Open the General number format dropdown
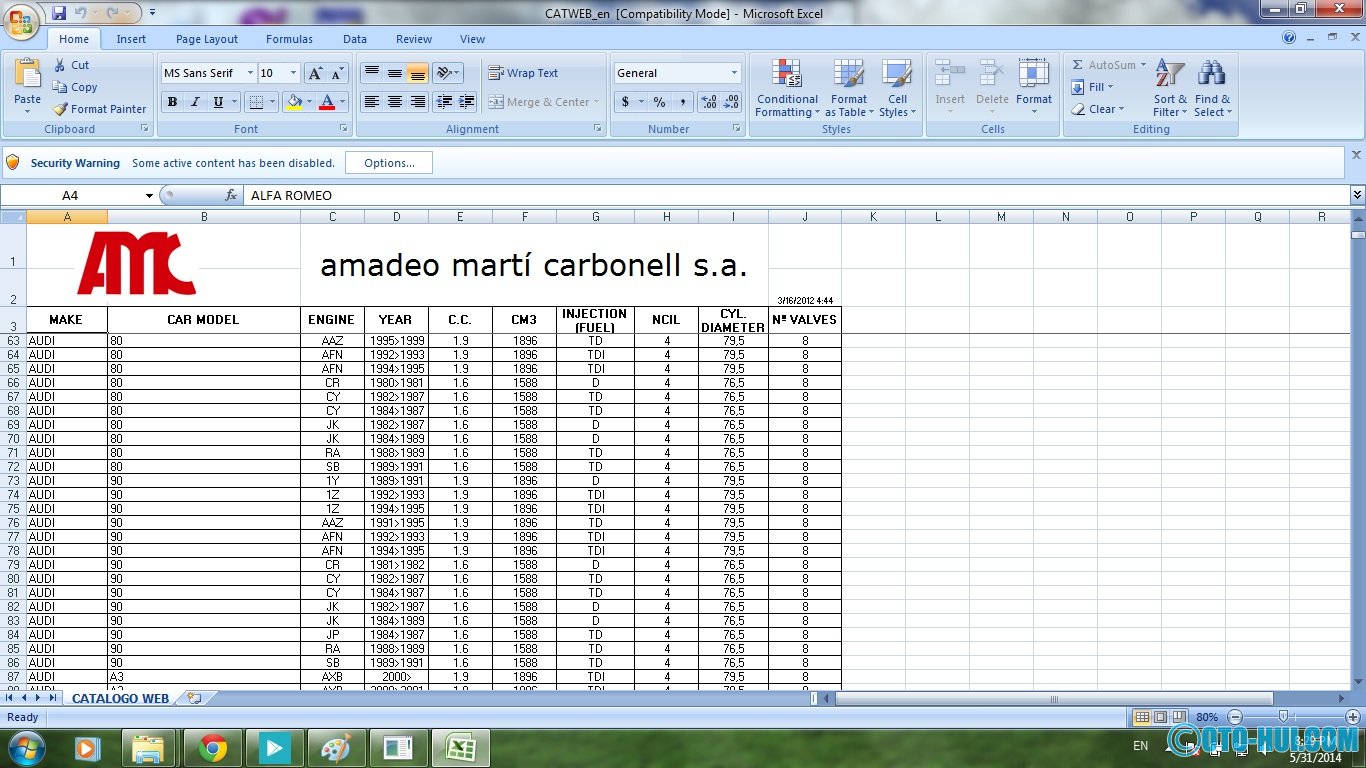This screenshot has height=768, width=1366. click(x=734, y=73)
